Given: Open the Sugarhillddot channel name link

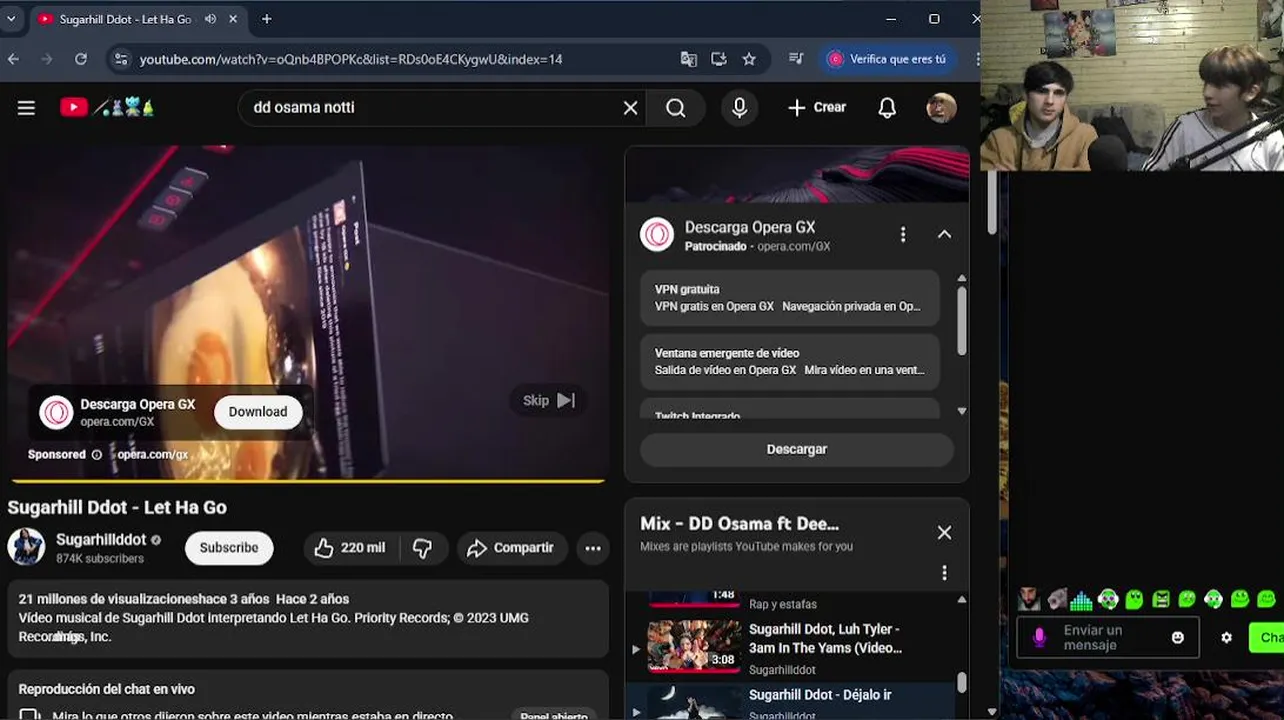Looking at the screenshot, I should tap(101, 540).
